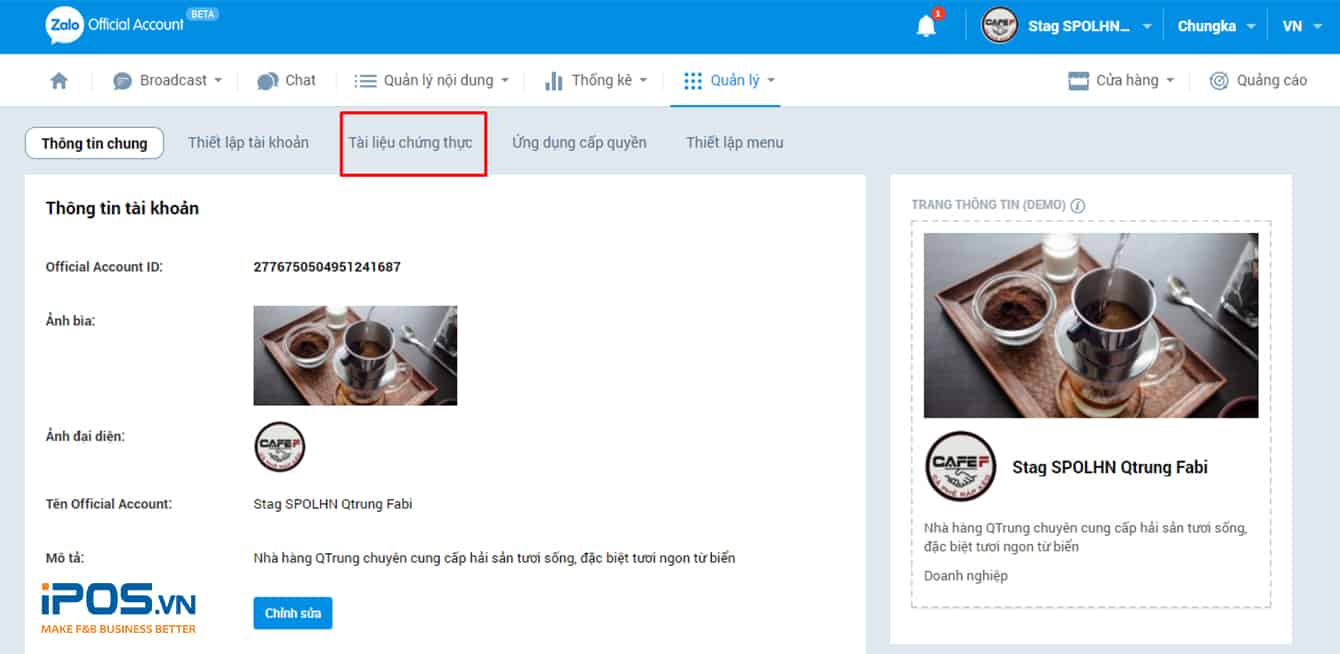Screen dimensions: 1340x654
Task: Open the Thiết lập tài khoản tab
Action: (x=248, y=142)
